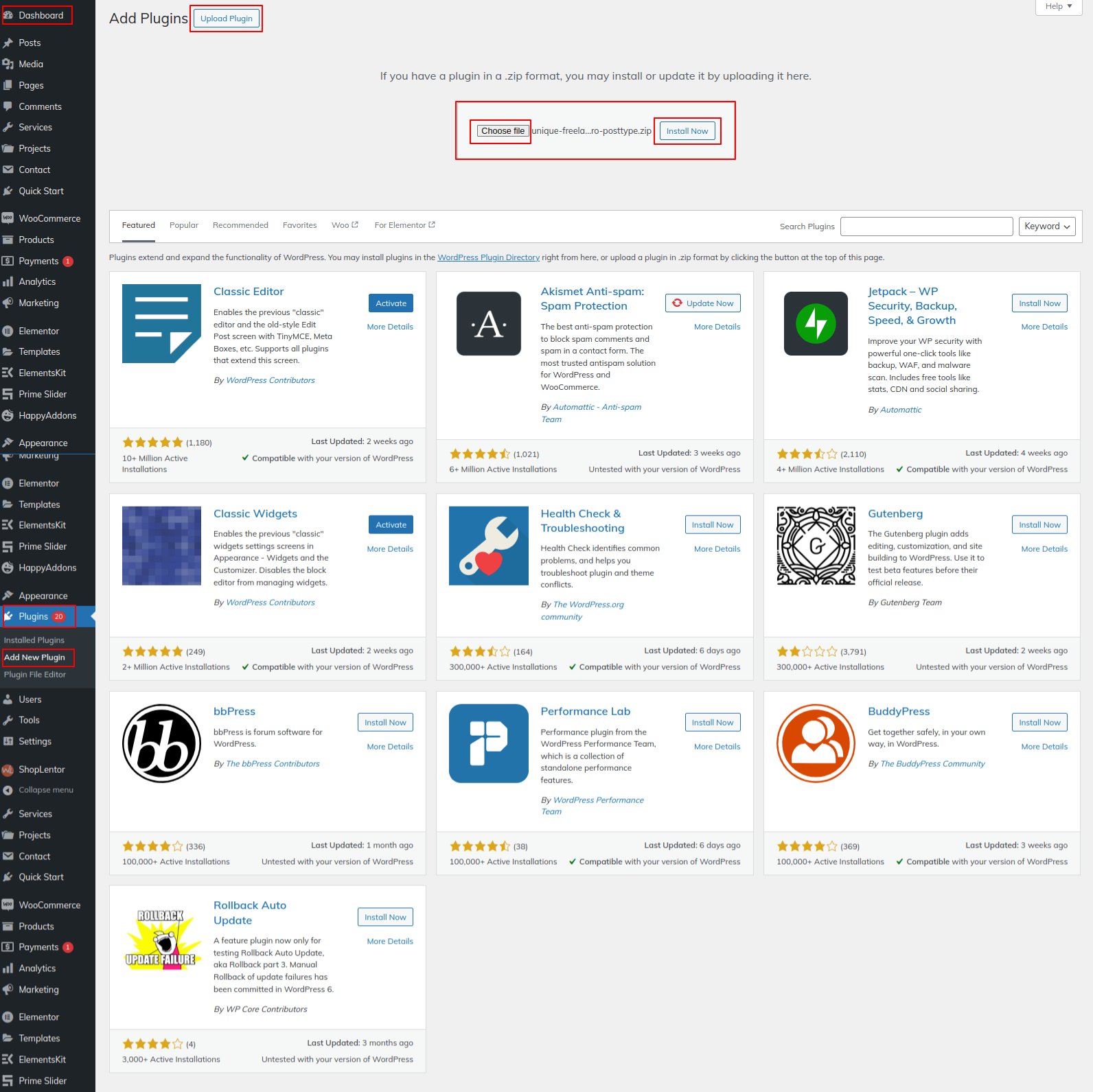Open the WordPress Plugin Directory link
The image size is (1093, 1092).
(488, 258)
